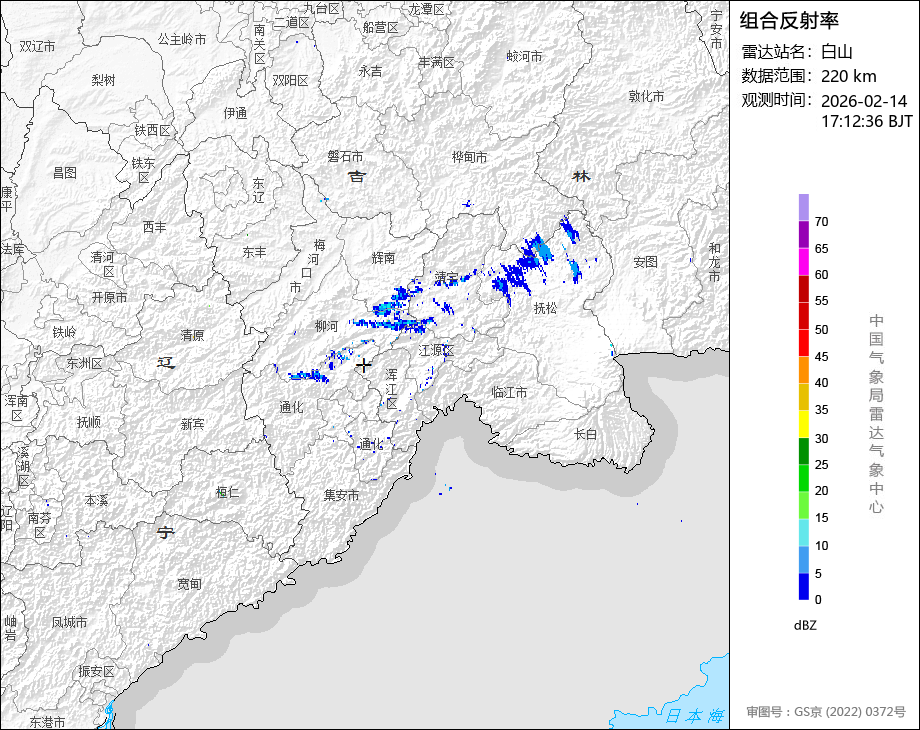The width and height of the screenshot is (920, 730).
Task: Click the time 17:12:36 BJT
Action: click(867, 121)
